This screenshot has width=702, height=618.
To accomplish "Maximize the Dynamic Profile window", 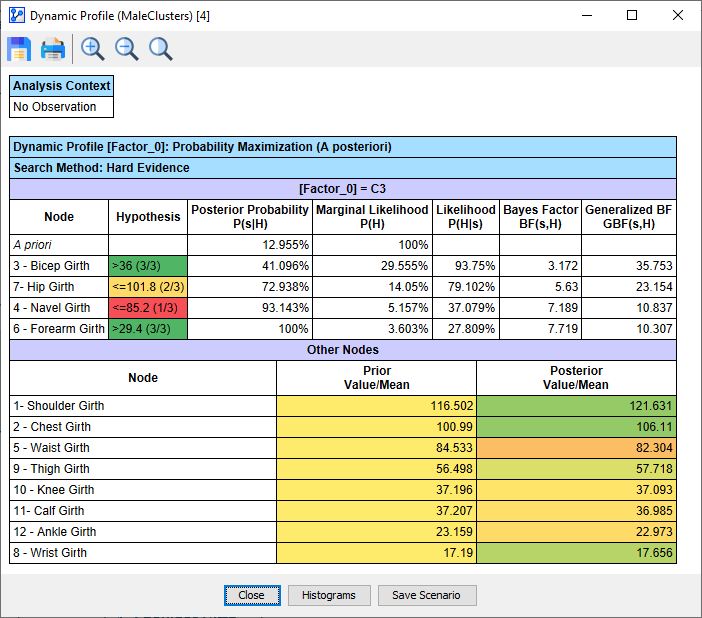I will pos(632,16).
